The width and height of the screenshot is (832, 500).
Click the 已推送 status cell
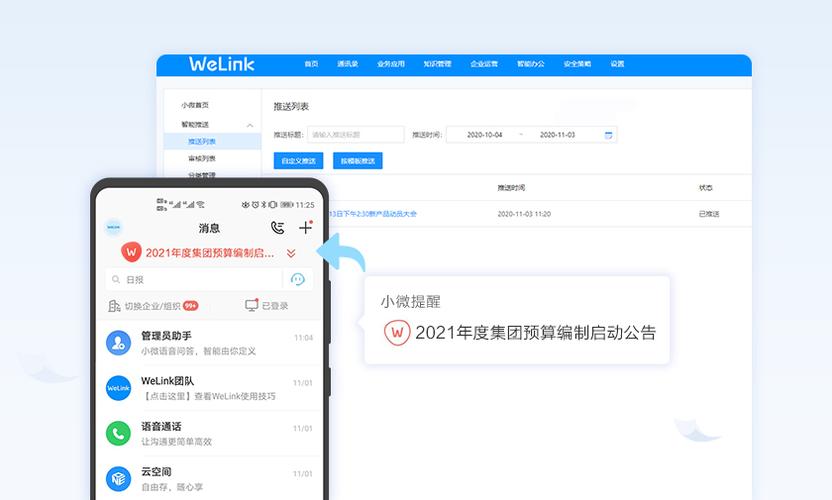click(709, 214)
